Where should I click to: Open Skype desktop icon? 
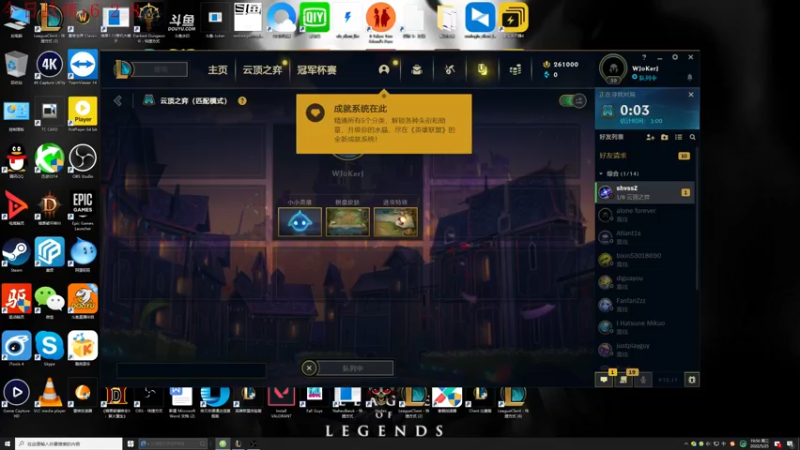49,348
